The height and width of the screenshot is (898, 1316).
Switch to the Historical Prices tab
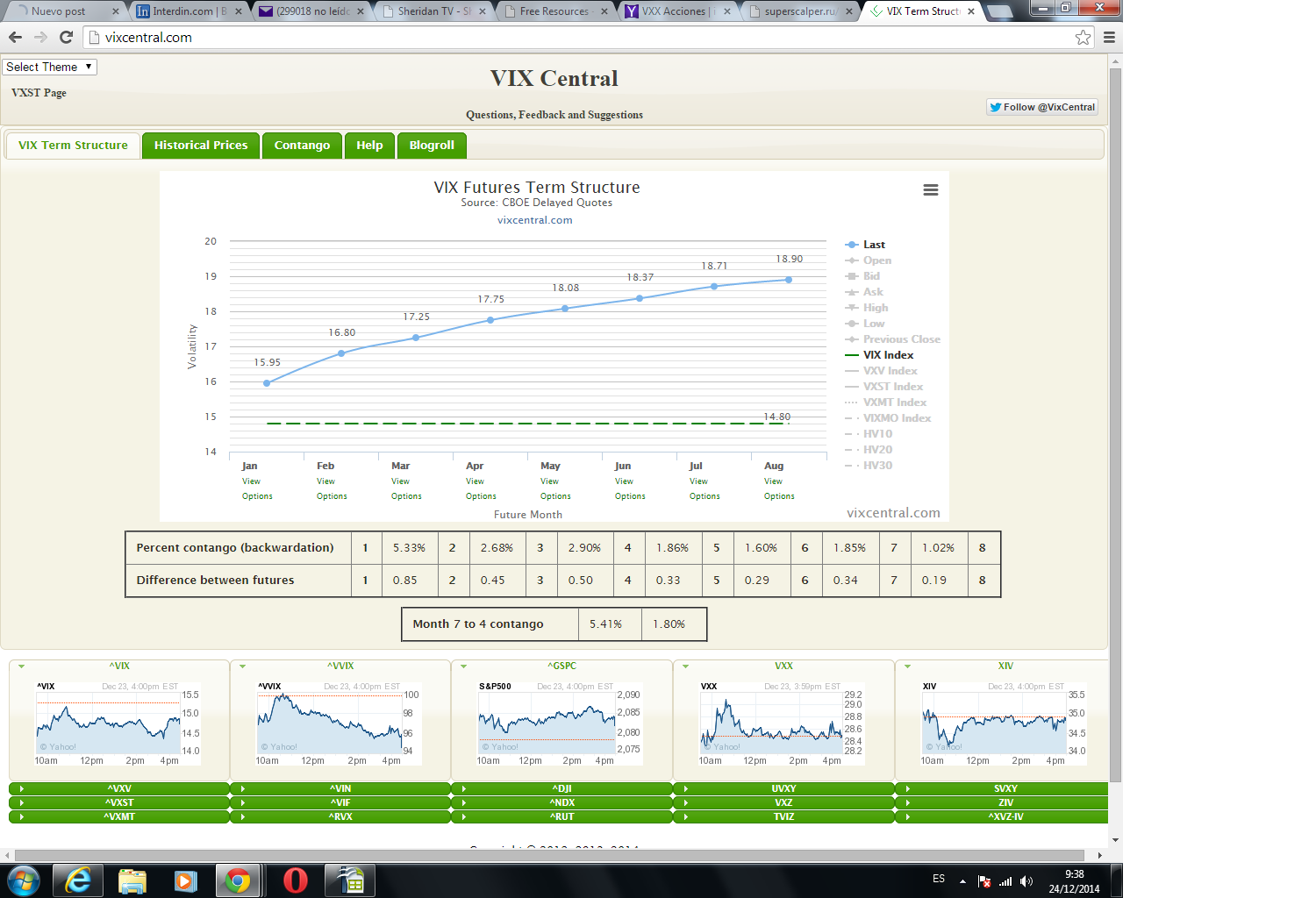pyautogui.click(x=201, y=146)
